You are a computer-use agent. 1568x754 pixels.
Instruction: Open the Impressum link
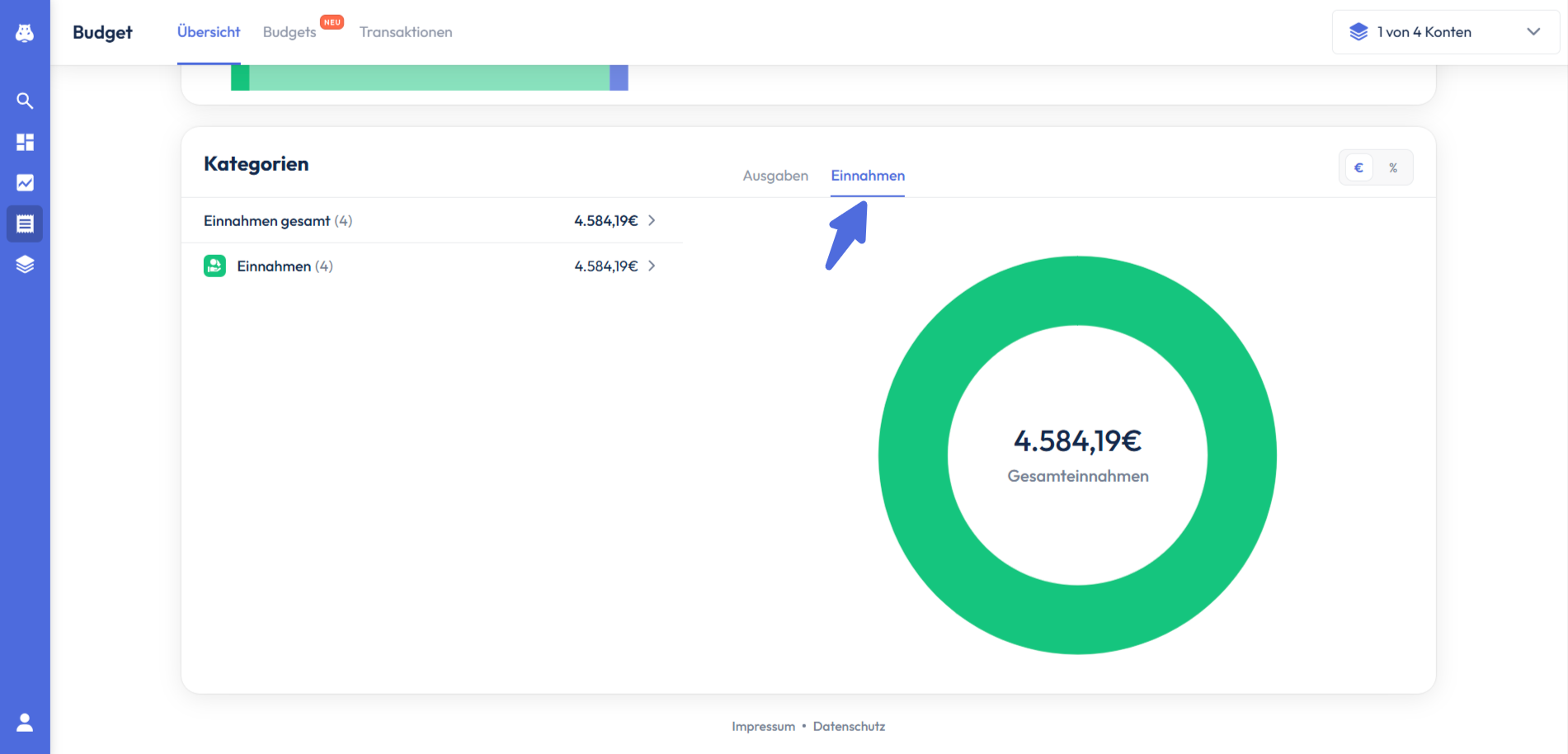pos(763,726)
